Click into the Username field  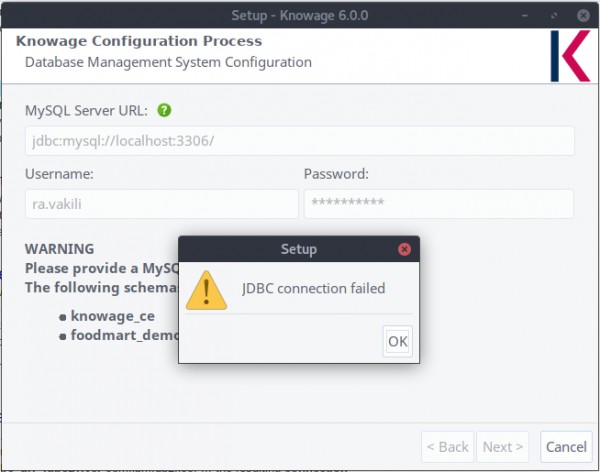coord(161,204)
